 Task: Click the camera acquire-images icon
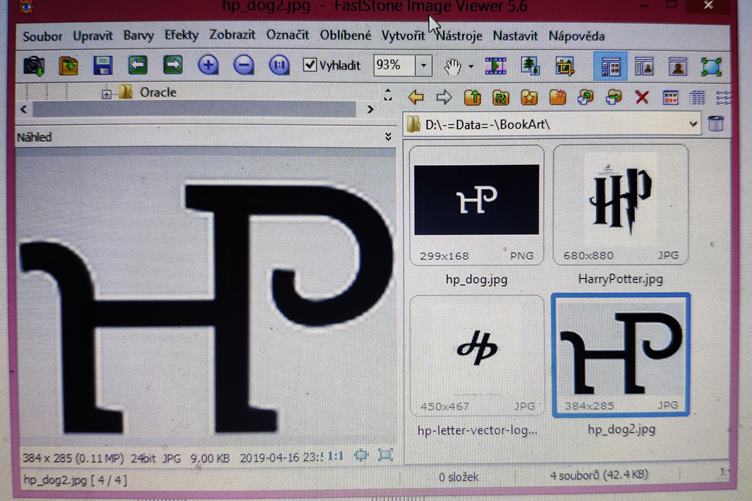click(x=34, y=66)
